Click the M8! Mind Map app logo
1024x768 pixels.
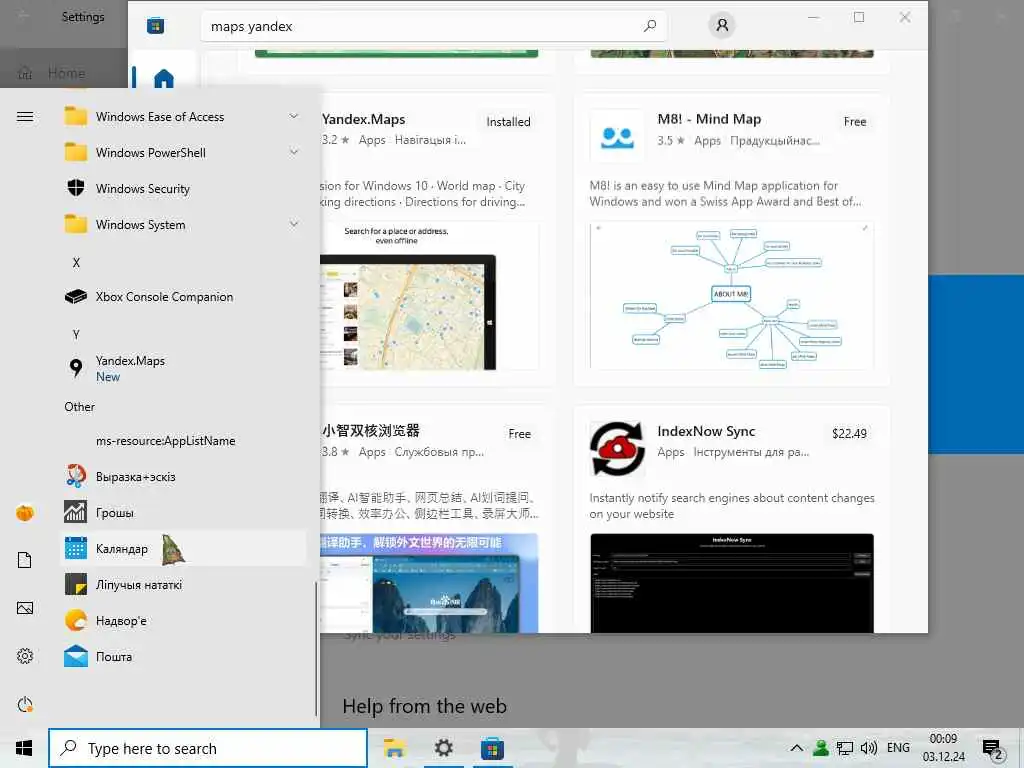point(617,136)
